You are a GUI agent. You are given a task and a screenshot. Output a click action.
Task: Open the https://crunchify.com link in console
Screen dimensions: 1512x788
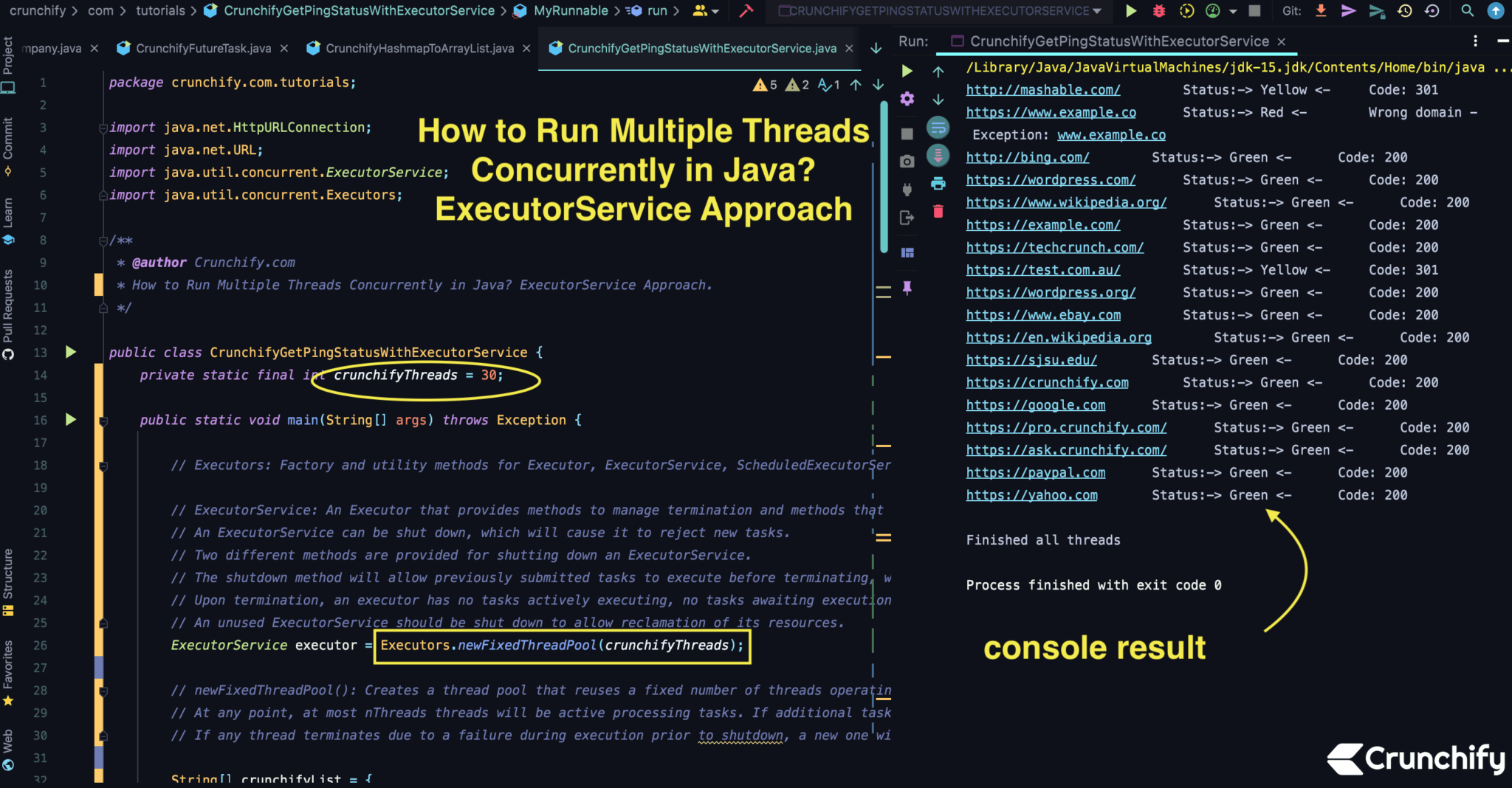1048,382
